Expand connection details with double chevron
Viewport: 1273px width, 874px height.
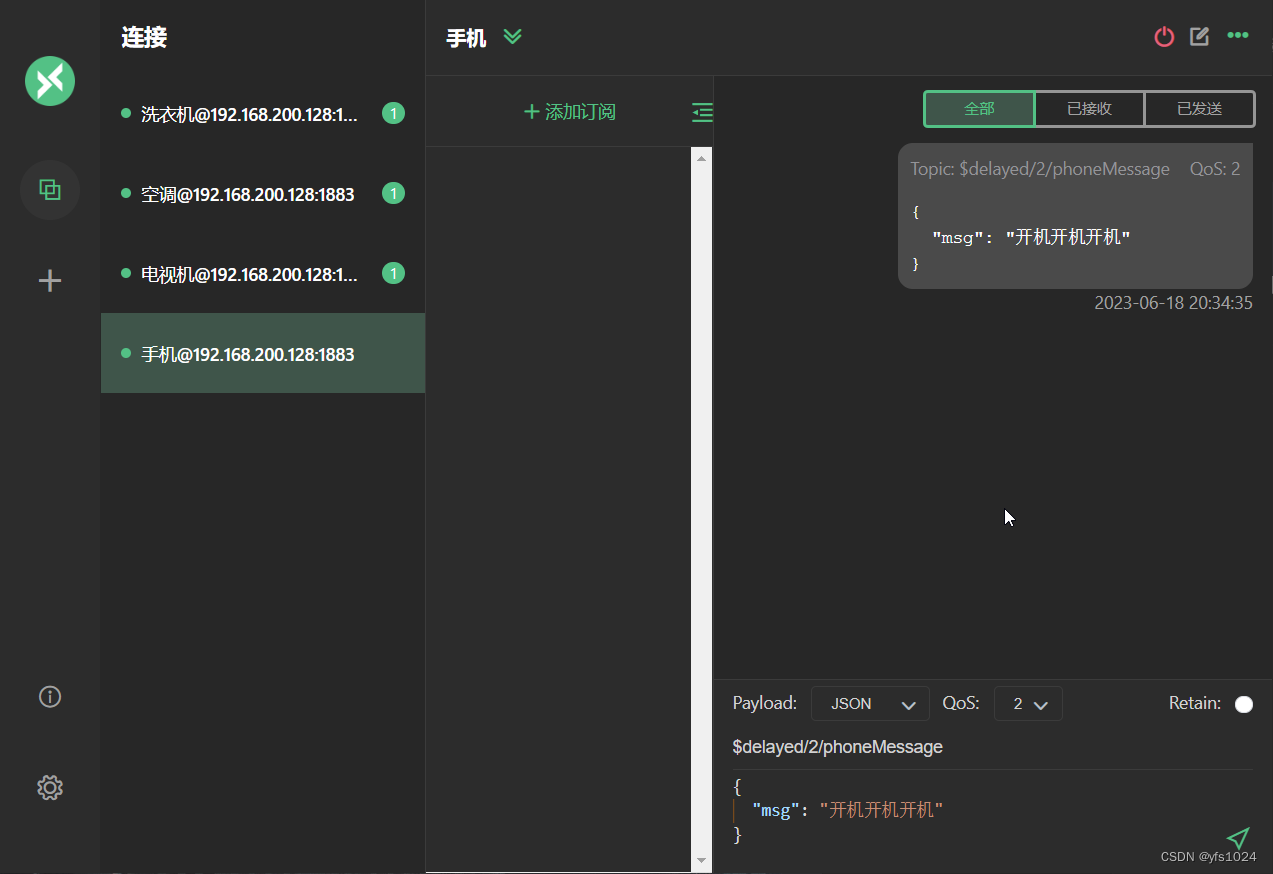click(x=513, y=37)
